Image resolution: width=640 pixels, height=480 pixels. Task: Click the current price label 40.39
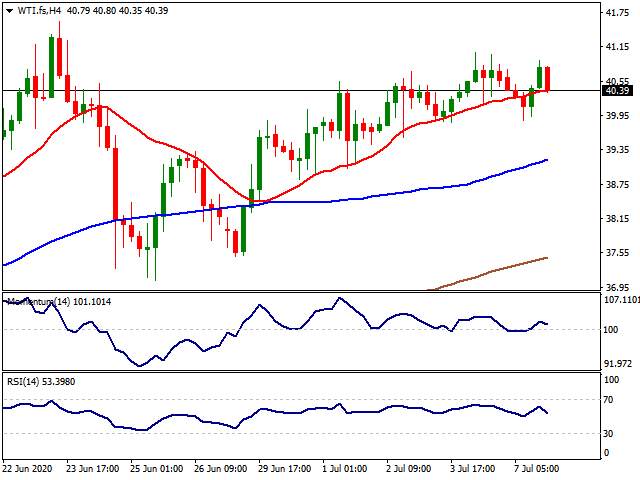click(618, 91)
